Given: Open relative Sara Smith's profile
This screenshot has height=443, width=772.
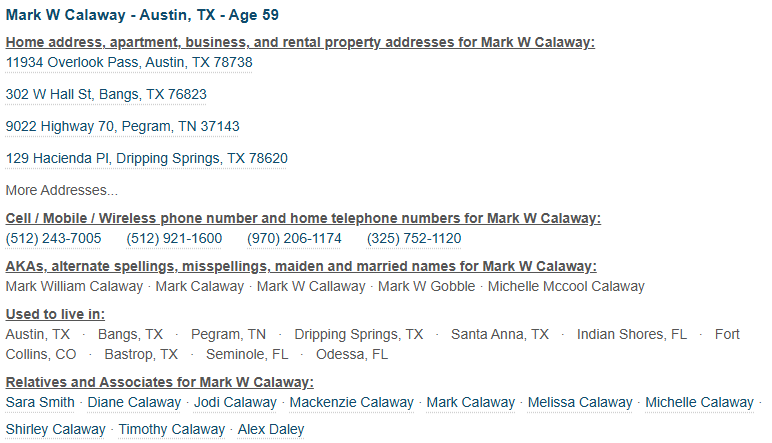Looking at the screenshot, I should click(40, 403).
